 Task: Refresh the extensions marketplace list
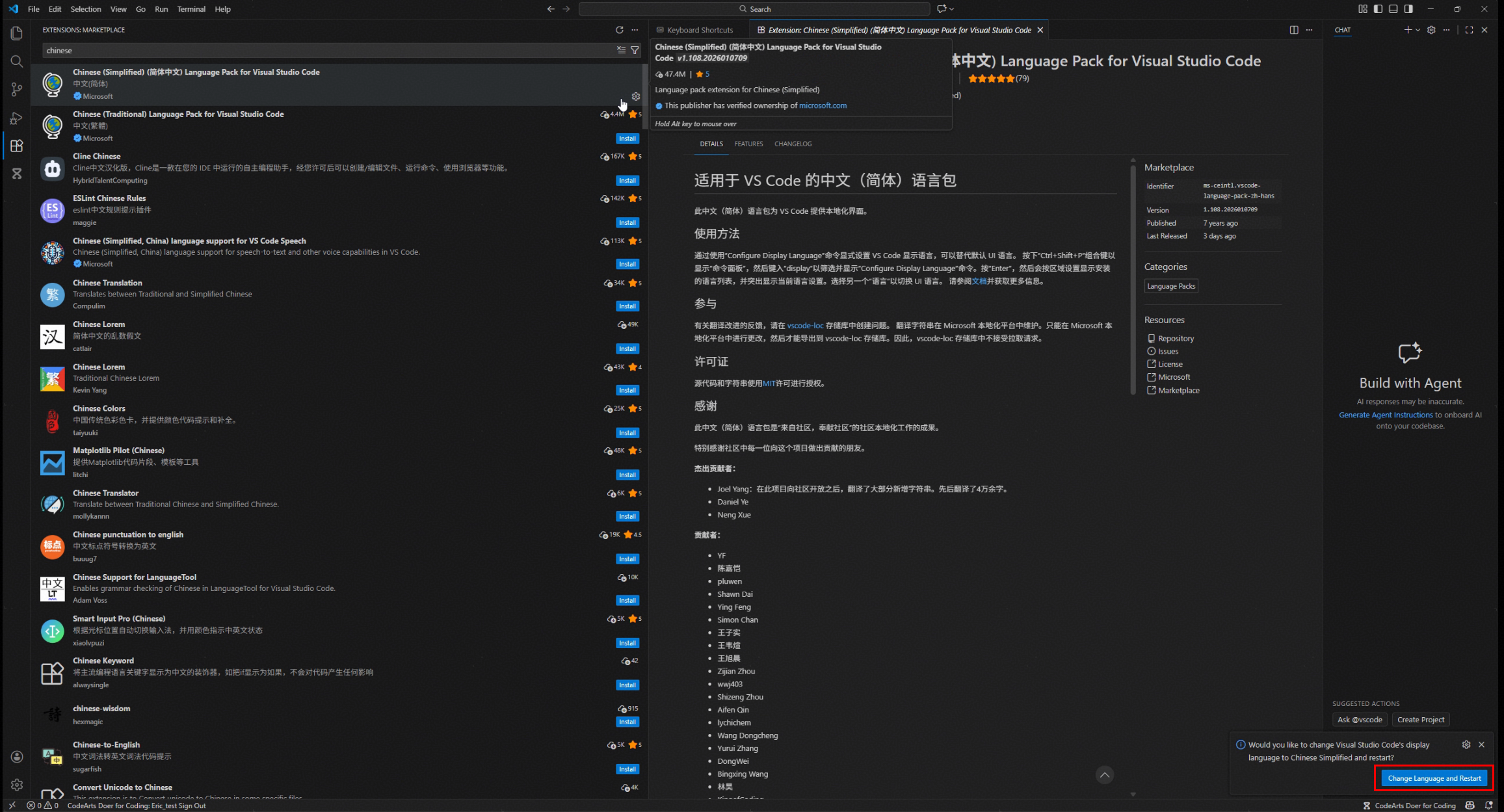620,30
